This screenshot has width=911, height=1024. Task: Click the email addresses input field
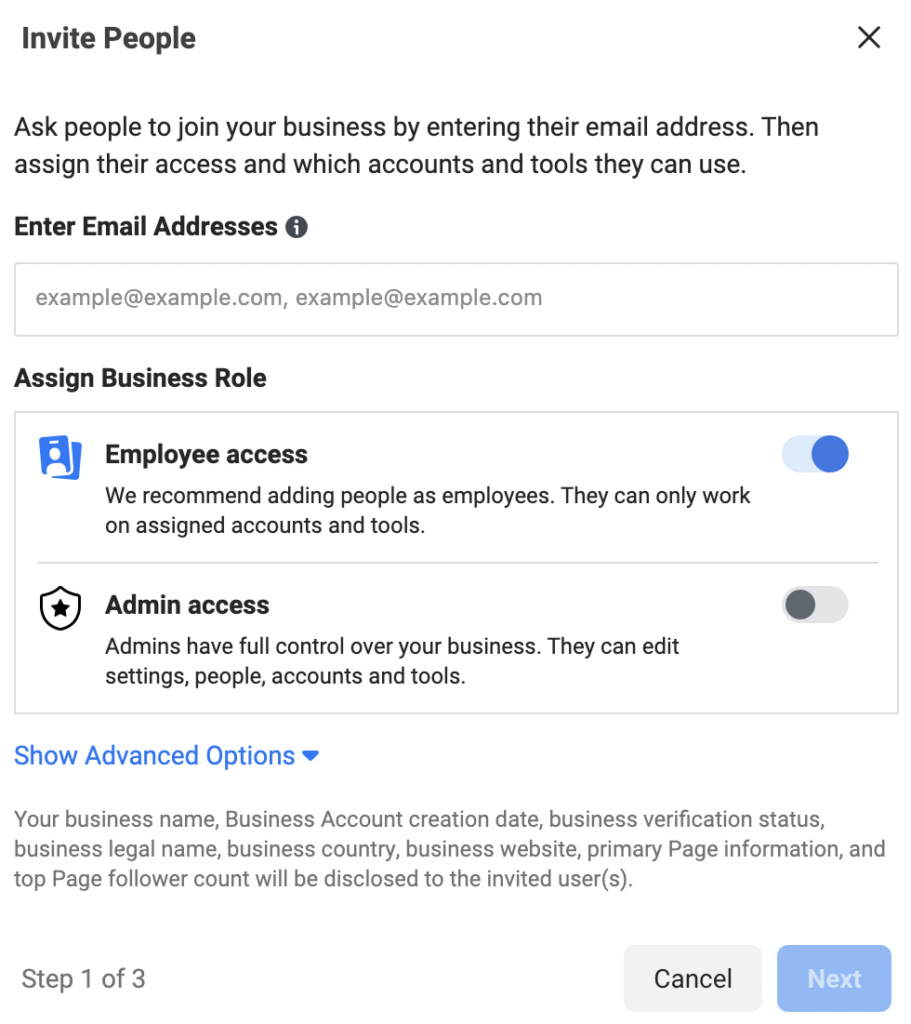click(x=455, y=299)
